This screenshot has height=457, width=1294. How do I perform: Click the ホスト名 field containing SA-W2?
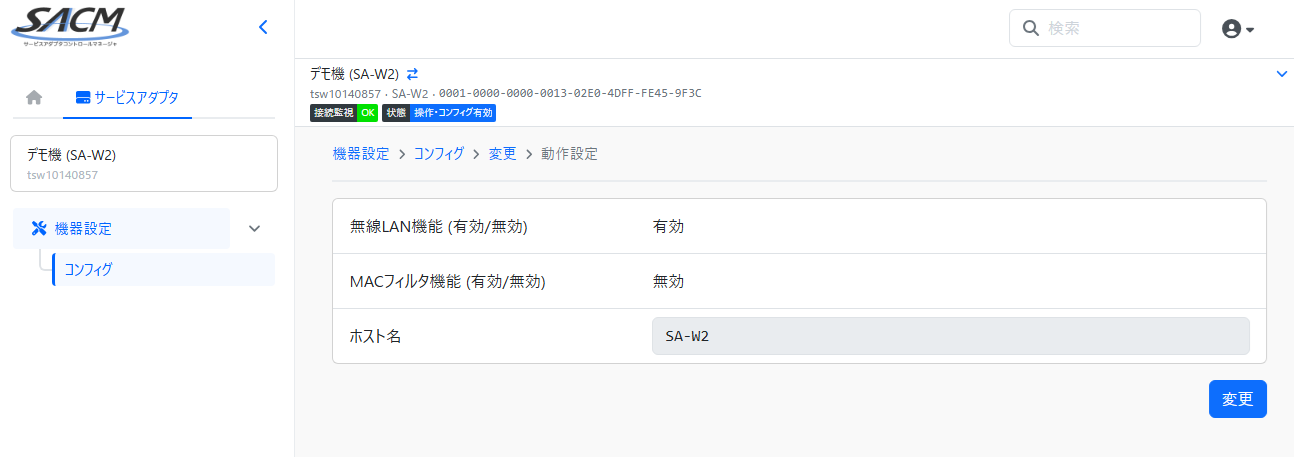pos(950,336)
